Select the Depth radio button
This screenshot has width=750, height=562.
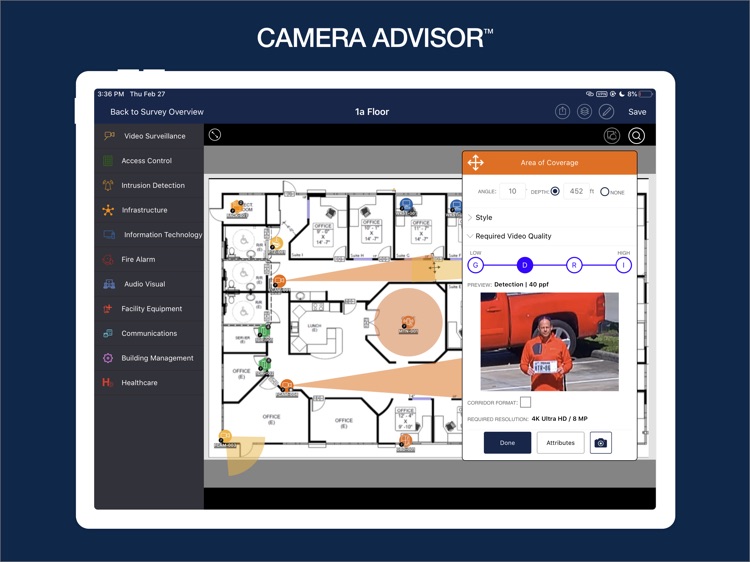(555, 191)
